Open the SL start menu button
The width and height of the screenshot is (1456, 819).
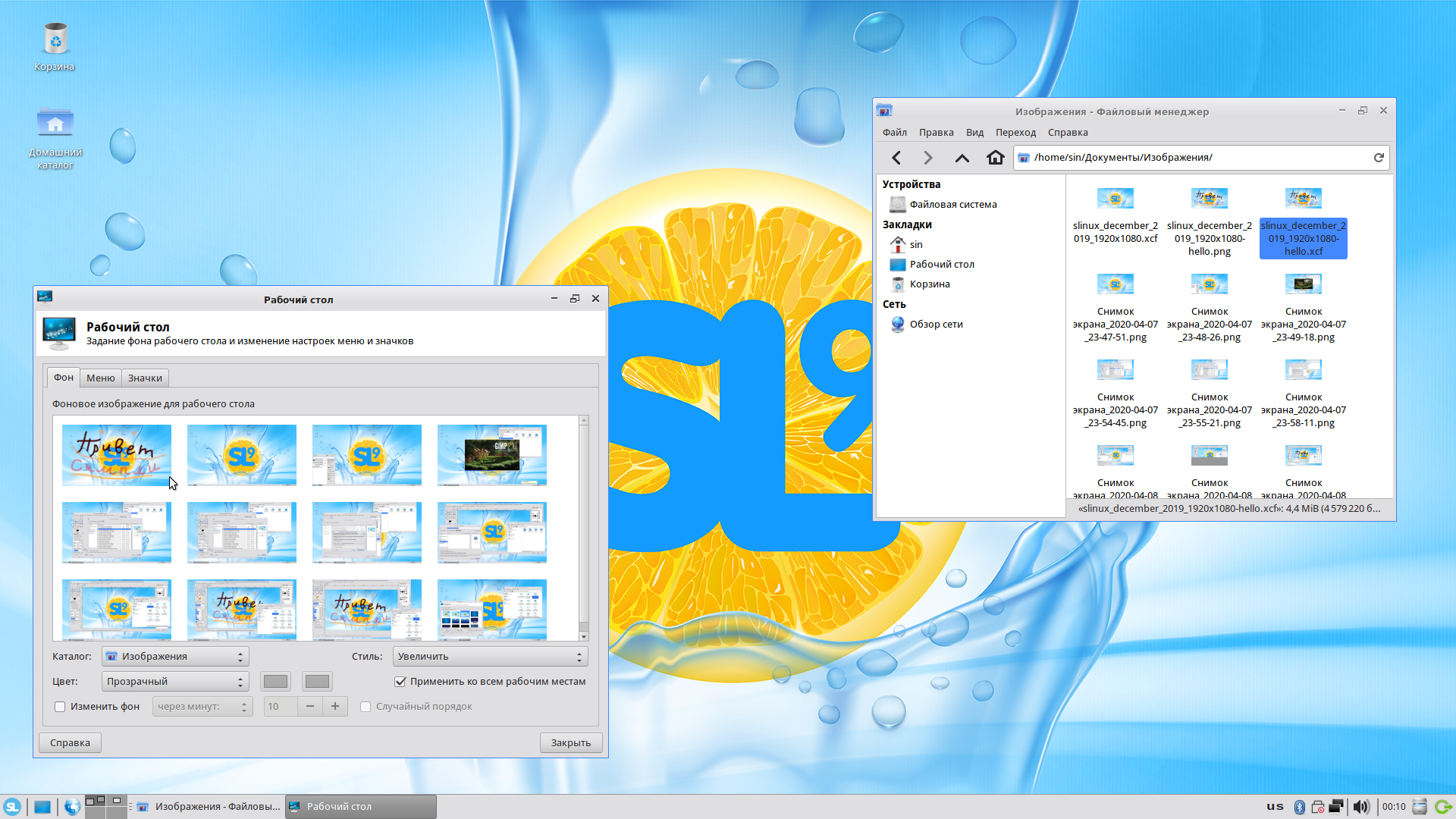click(x=12, y=807)
